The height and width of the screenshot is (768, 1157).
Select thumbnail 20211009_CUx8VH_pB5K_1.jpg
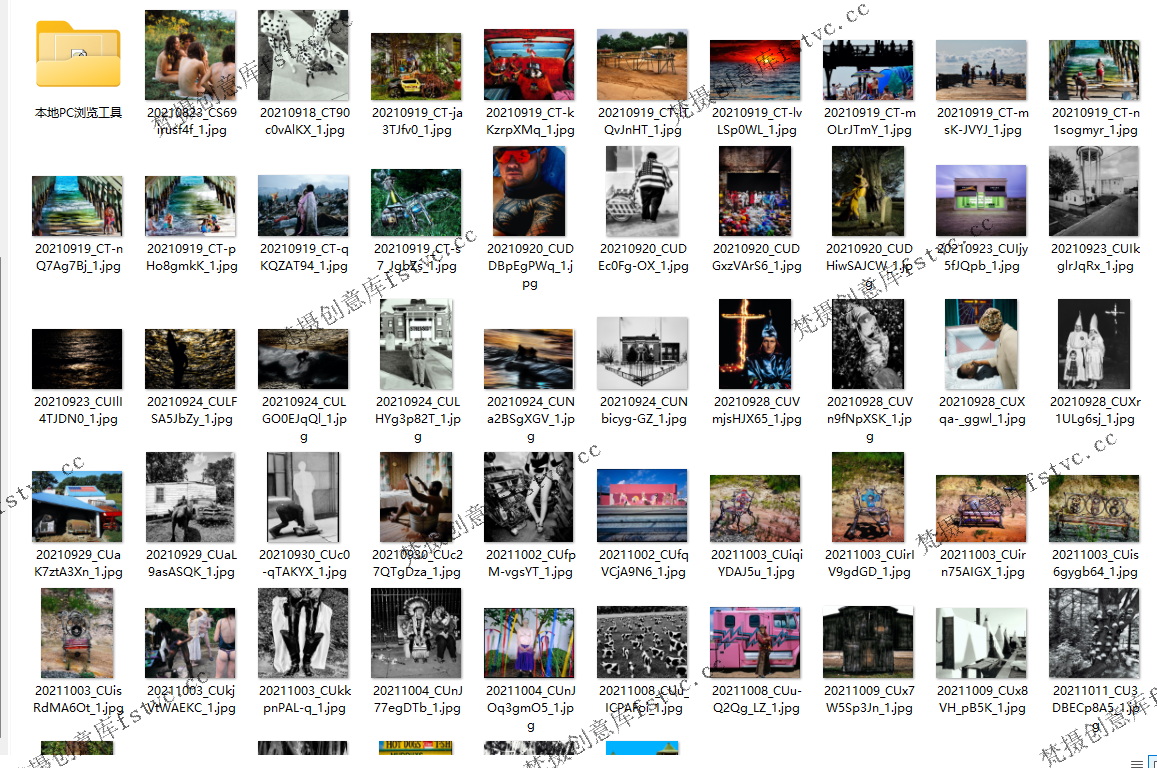(x=981, y=643)
